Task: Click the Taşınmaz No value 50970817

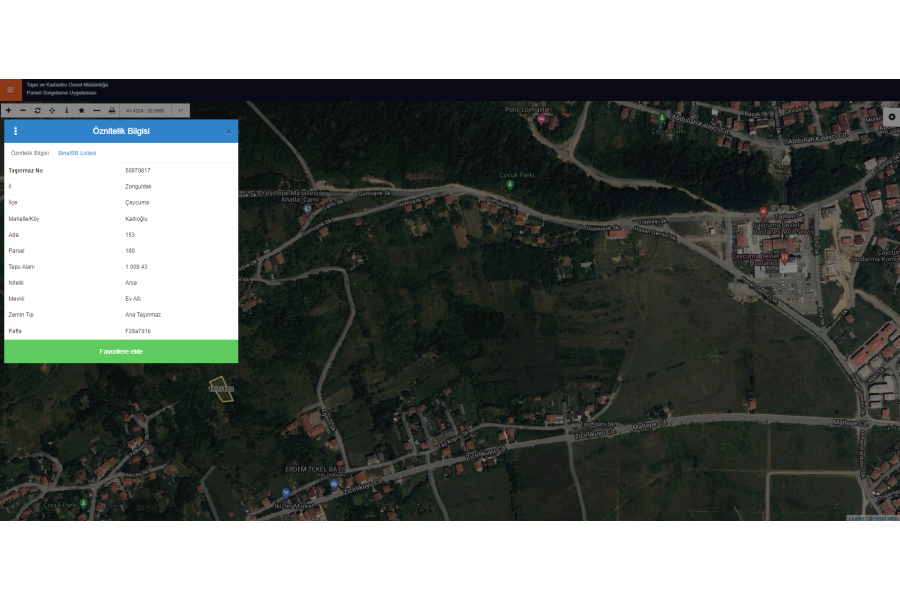Action: point(138,171)
